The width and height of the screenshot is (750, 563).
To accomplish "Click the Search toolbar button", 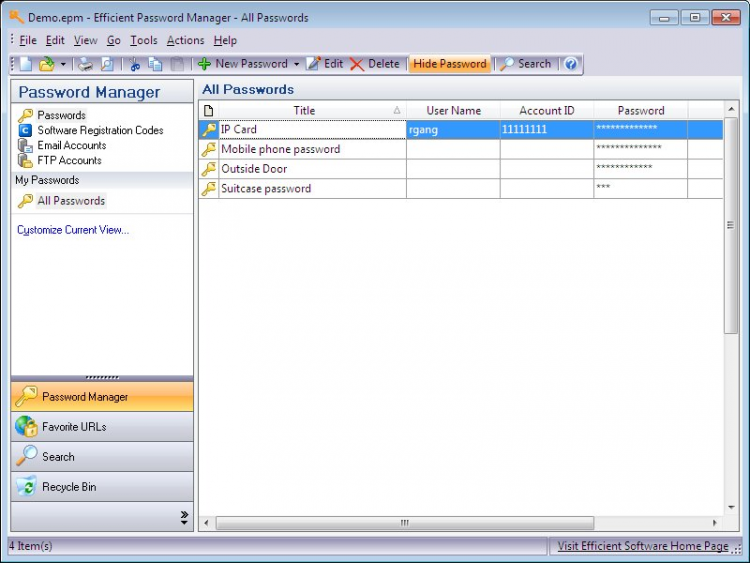I will point(525,64).
